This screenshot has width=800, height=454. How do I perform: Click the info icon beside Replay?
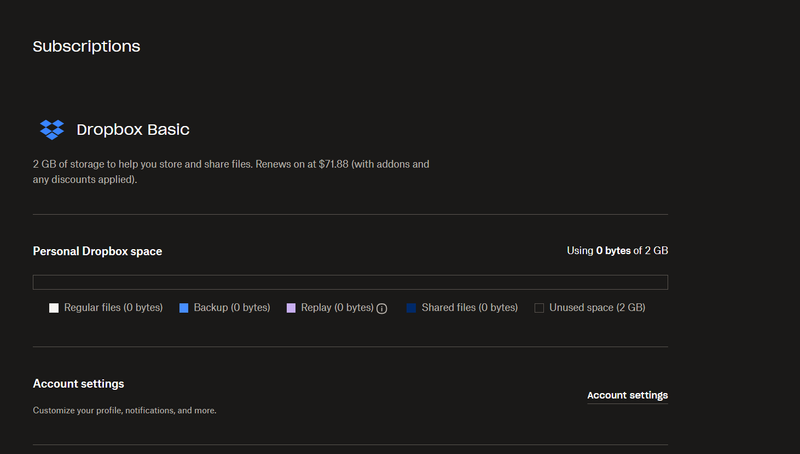(381, 308)
